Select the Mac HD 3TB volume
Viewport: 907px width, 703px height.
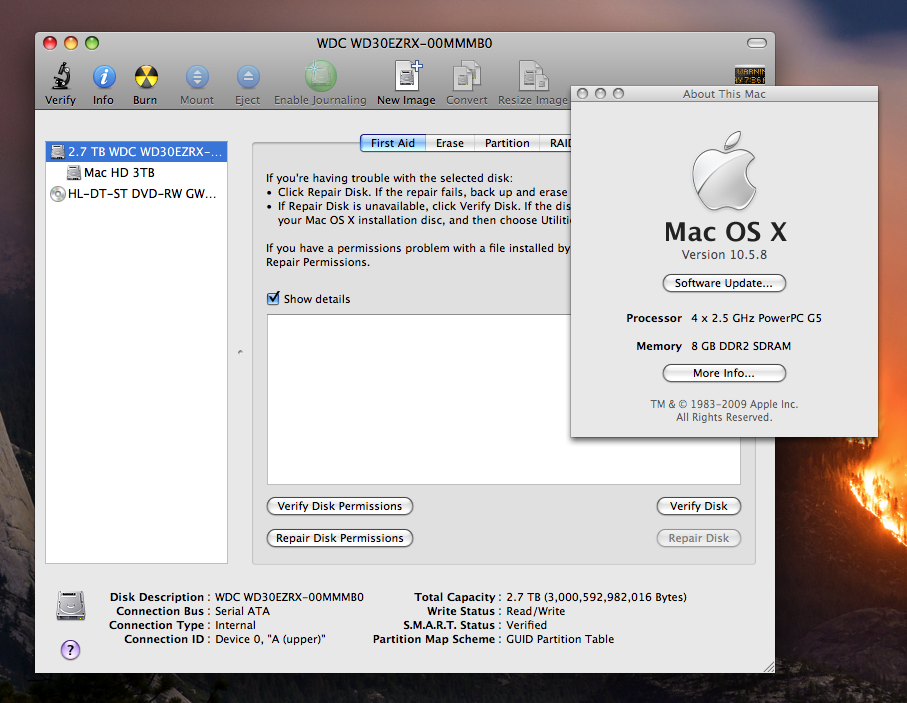point(137,172)
